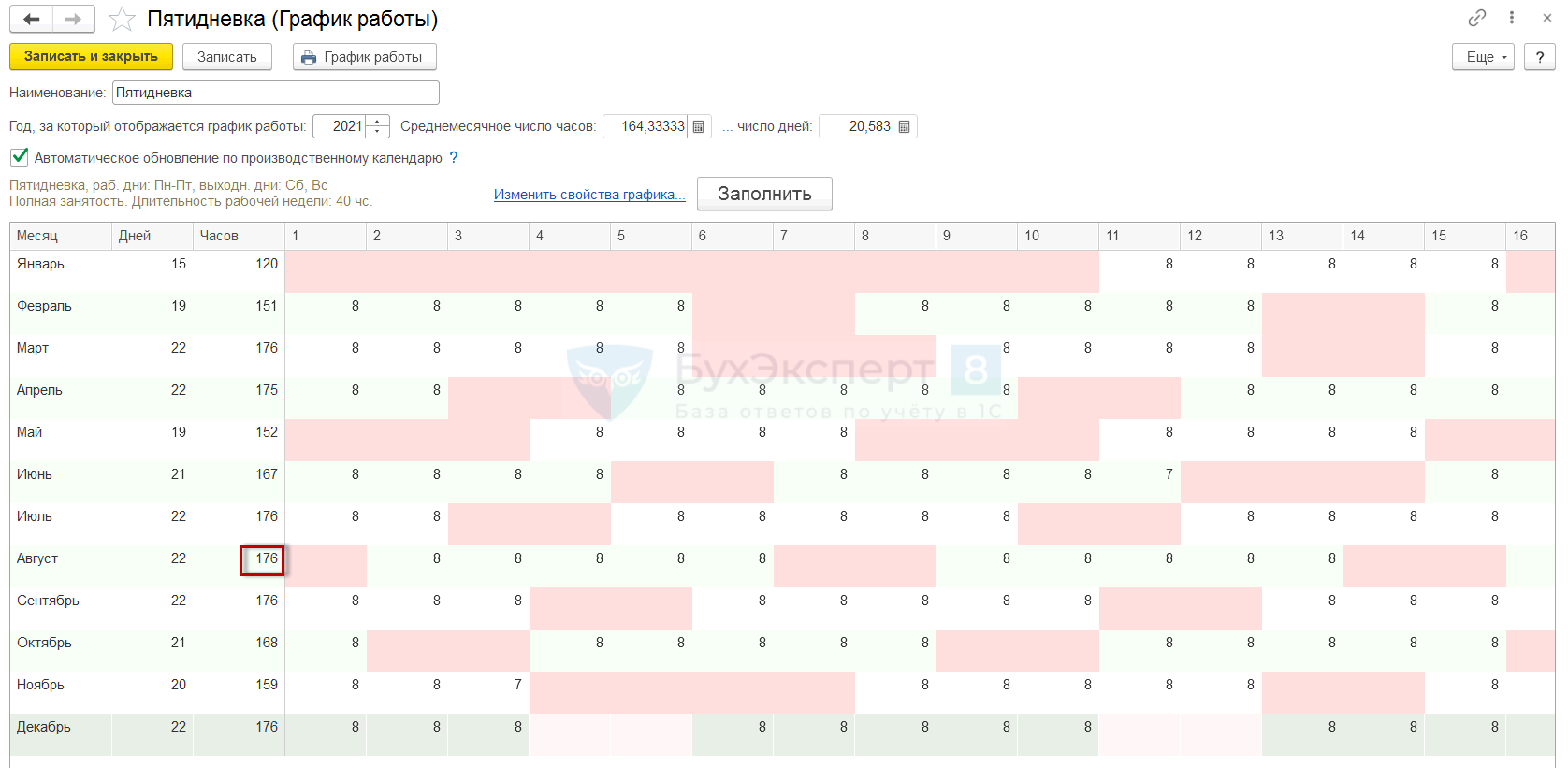
Task: Click Записать и закрыть button
Action: point(91,56)
